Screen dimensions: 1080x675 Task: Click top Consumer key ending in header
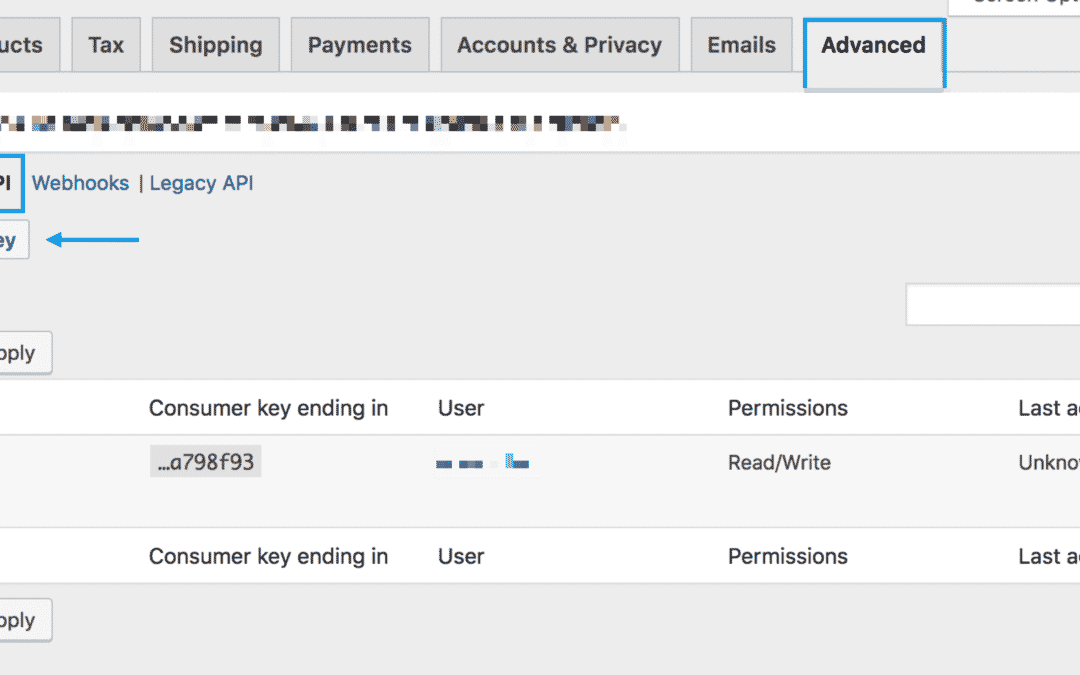pyautogui.click(x=269, y=408)
